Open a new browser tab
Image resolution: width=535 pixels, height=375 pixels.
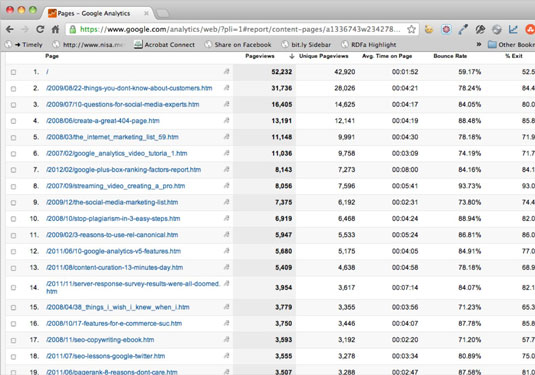(x=162, y=13)
